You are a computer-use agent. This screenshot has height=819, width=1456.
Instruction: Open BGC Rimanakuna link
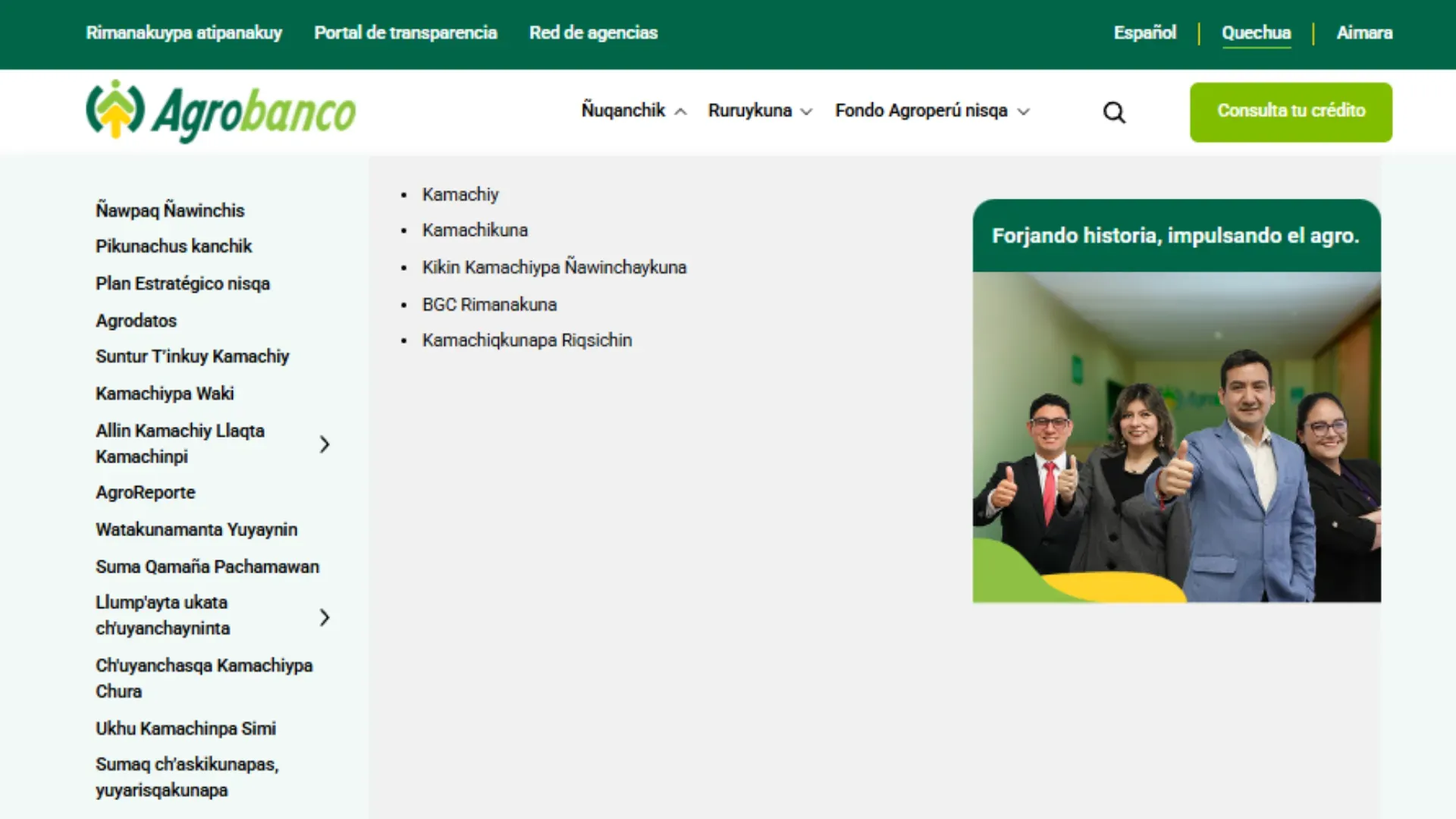pyautogui.click(x=489, y=304)
